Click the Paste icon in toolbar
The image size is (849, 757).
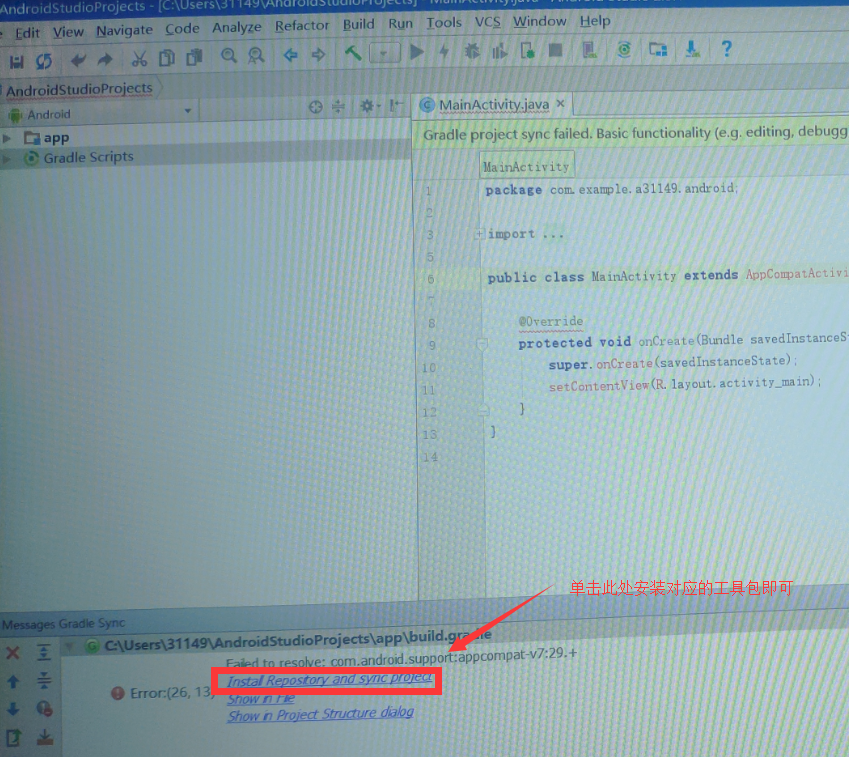pos(194,57)
